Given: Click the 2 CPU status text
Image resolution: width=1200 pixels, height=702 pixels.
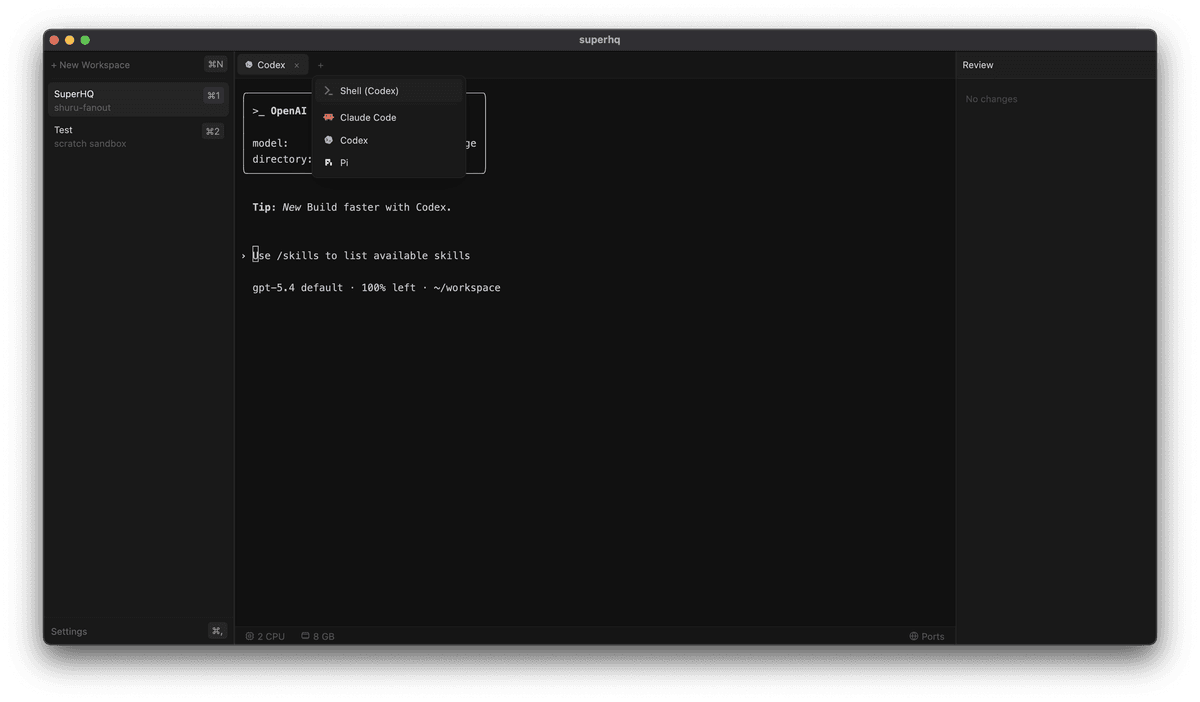Looking at the screenshot, I should coord(271,636).
